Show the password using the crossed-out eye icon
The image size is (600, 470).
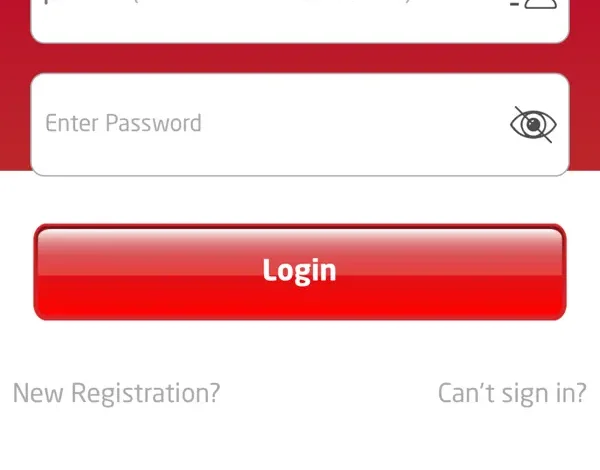pos(533,124)
